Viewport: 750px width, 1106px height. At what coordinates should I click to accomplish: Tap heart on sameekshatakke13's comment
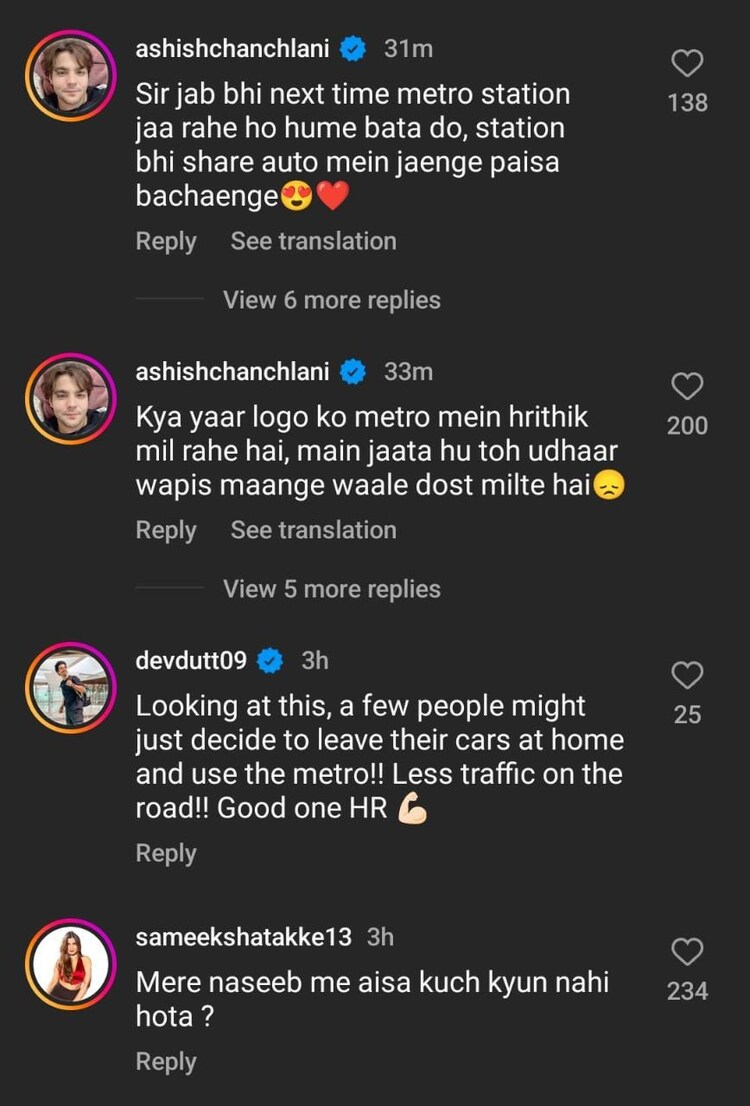[x=687, y=952]
